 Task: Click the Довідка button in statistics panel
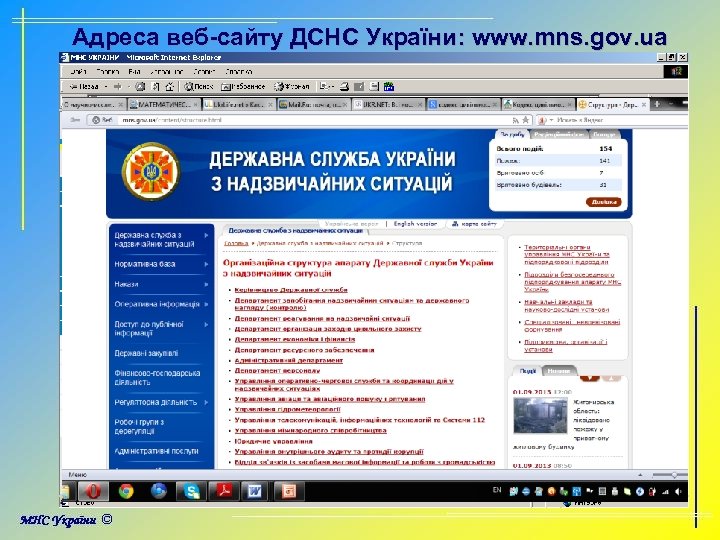click(x=603, y=202)
